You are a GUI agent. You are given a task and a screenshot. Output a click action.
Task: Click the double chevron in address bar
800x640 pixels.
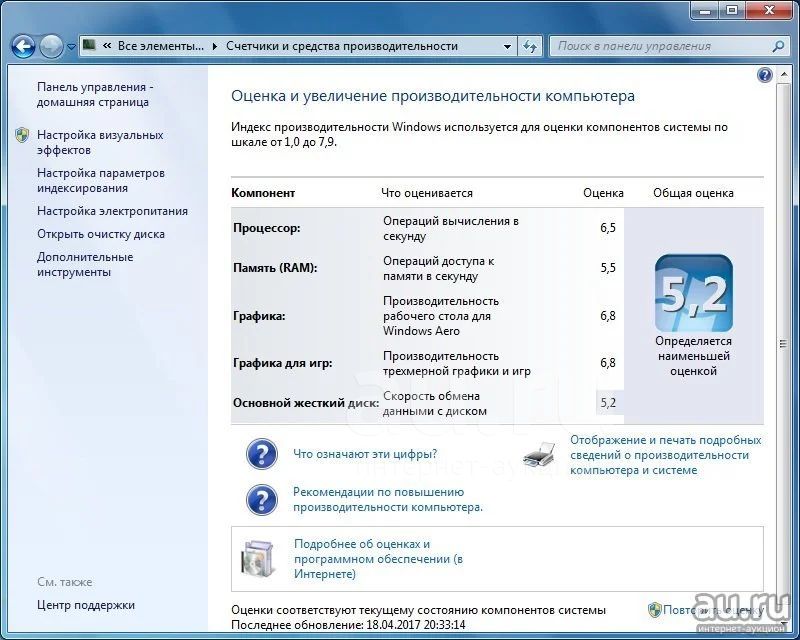click(107, 46)
